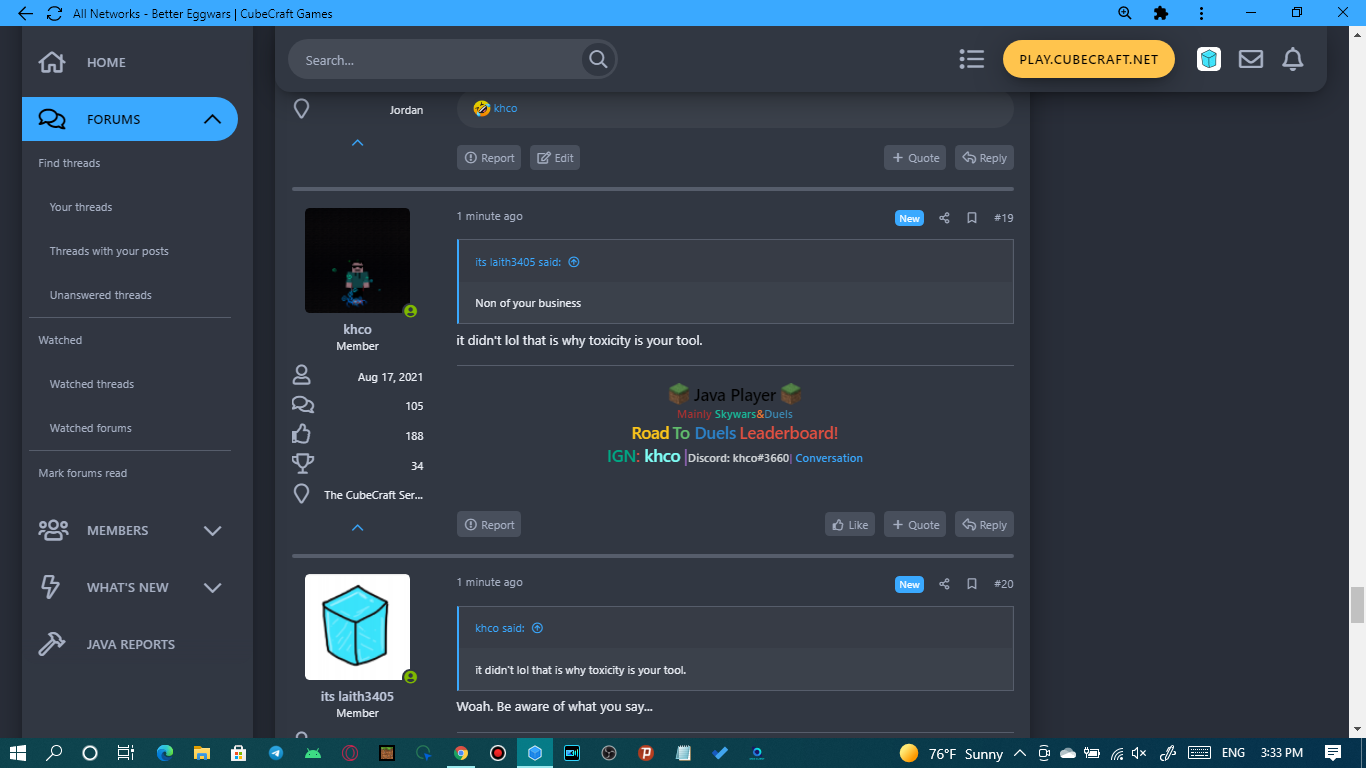Click the Members people icon
1366x768 pixels.
point(53,530)
